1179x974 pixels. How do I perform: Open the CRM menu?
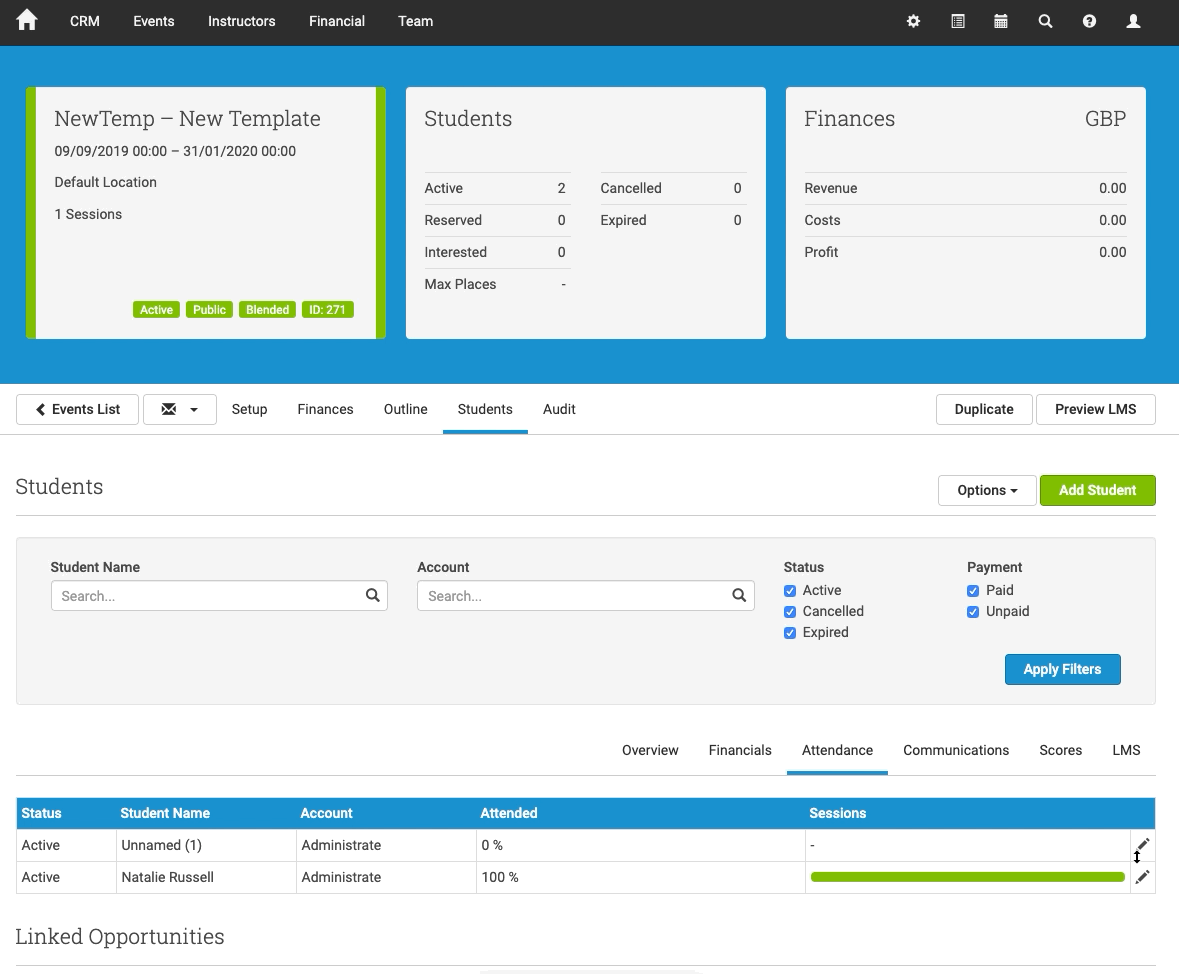pyautogui.click(x=85, y=21)
